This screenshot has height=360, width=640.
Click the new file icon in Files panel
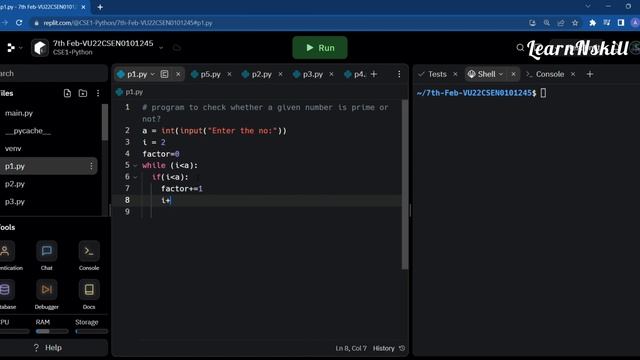click(67, 93)
